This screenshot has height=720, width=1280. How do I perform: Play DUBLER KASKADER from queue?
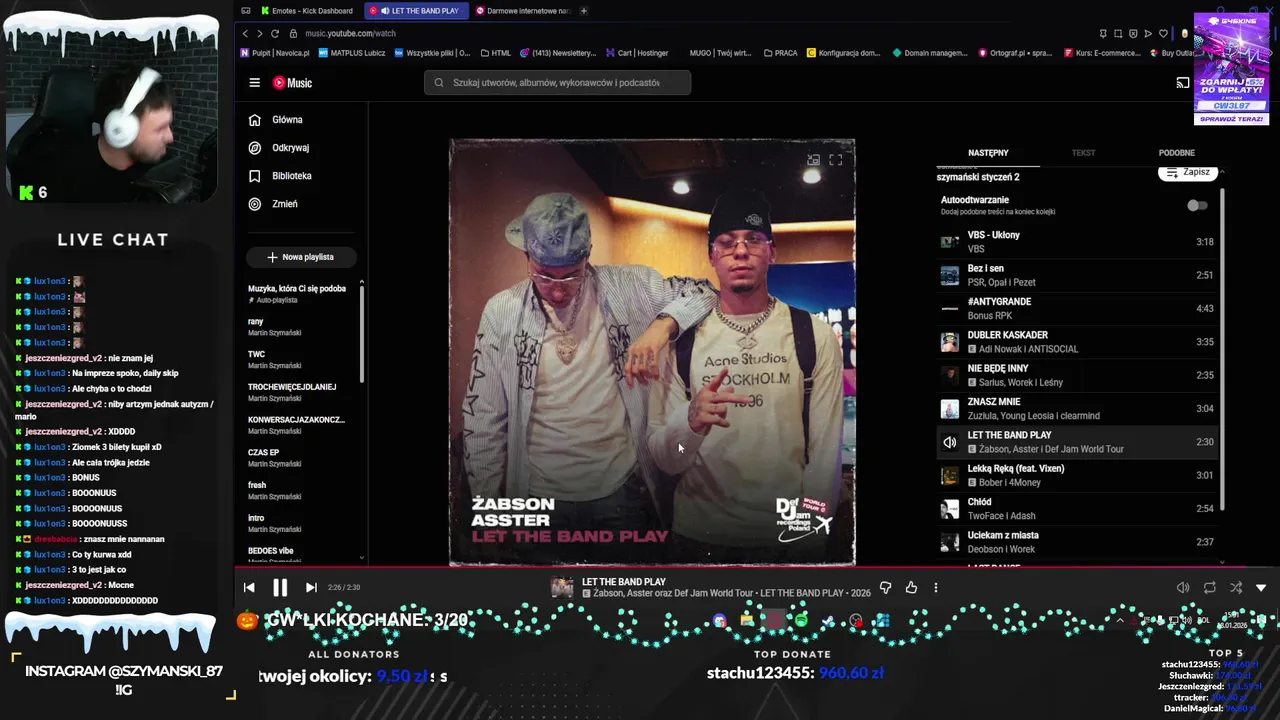1077,342
